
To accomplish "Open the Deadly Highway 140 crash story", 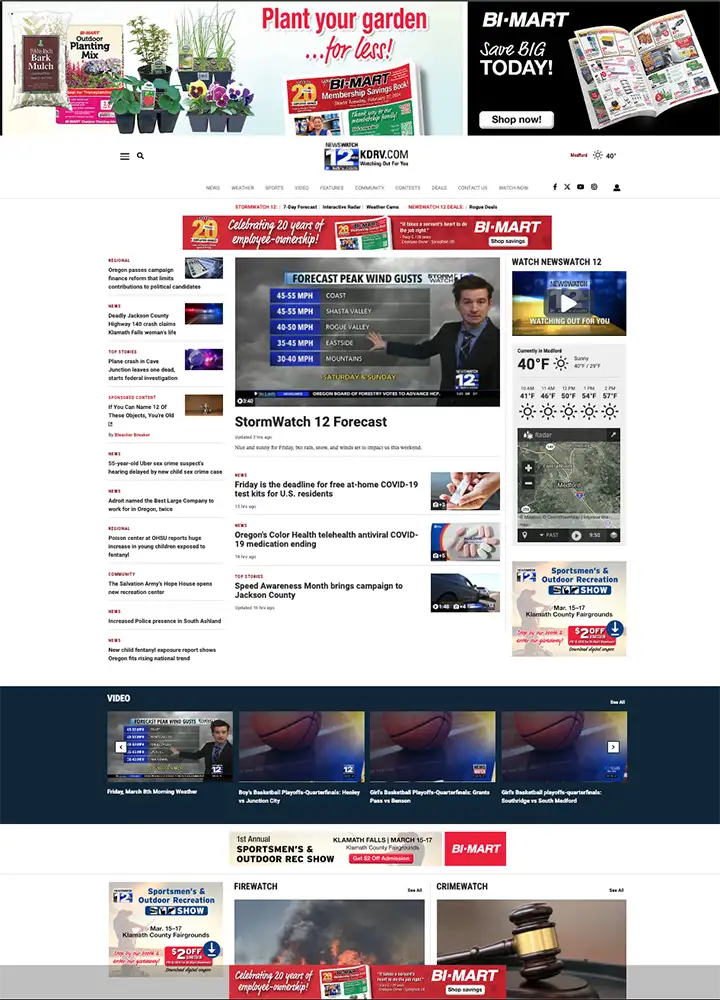I will click(x=142, y=324).
